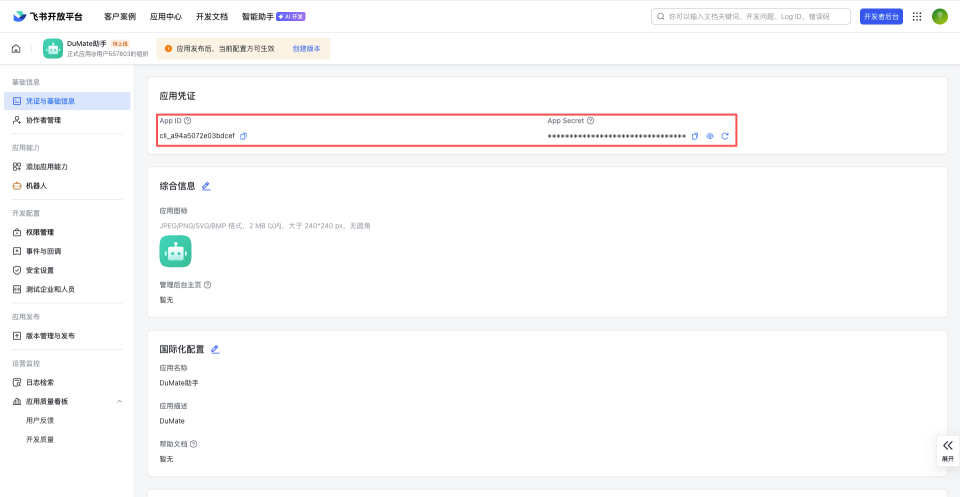Edit 国际化配置 with the pencil icon

pos(215,349)
